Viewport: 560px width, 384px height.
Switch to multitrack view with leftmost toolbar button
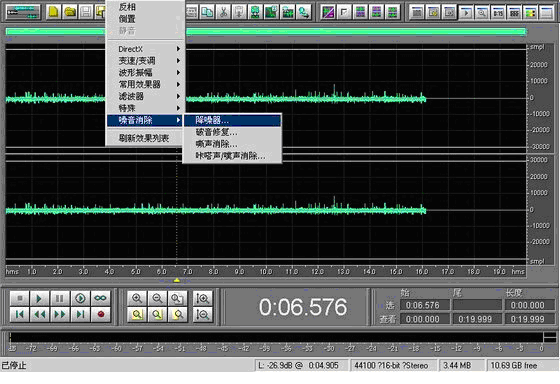click(x=23, y=12)
